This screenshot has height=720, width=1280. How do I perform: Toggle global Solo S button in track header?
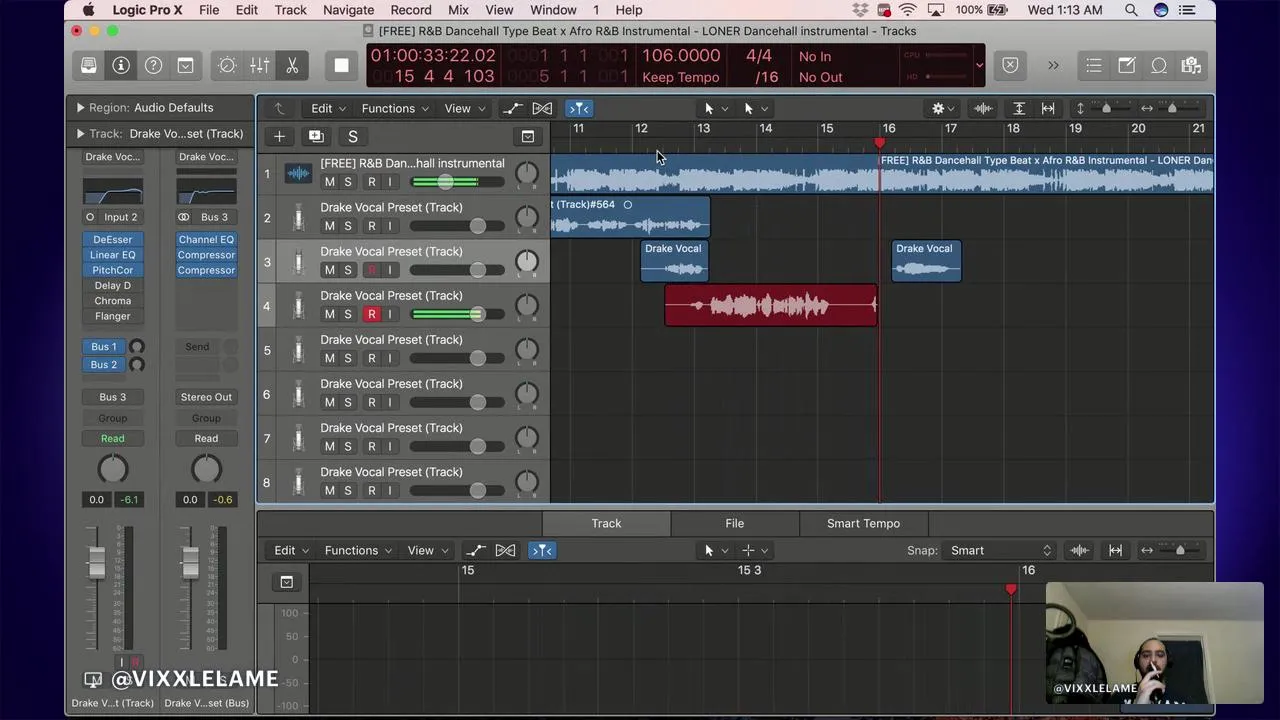point(352,136)
